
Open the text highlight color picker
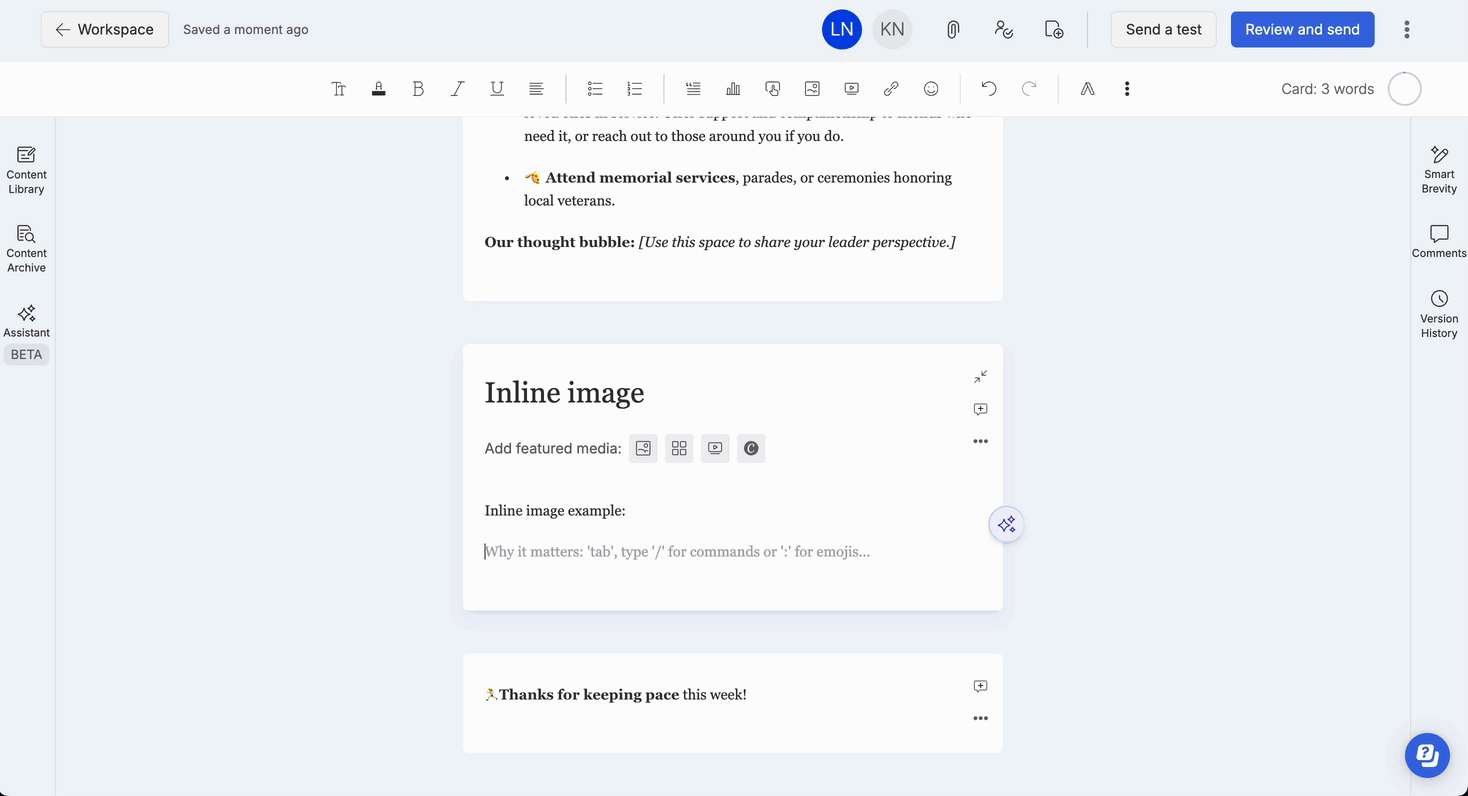pyautogui.click(x=378, y=89)
